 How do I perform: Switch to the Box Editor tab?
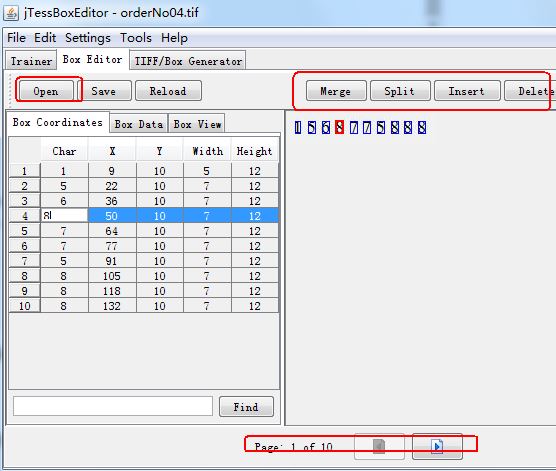tap(93, 60)
